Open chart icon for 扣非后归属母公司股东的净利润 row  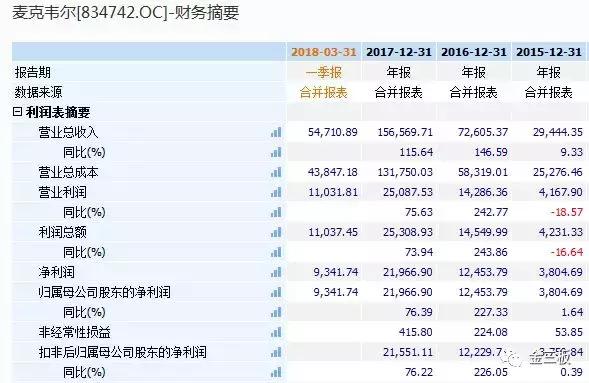coord(276,352)
